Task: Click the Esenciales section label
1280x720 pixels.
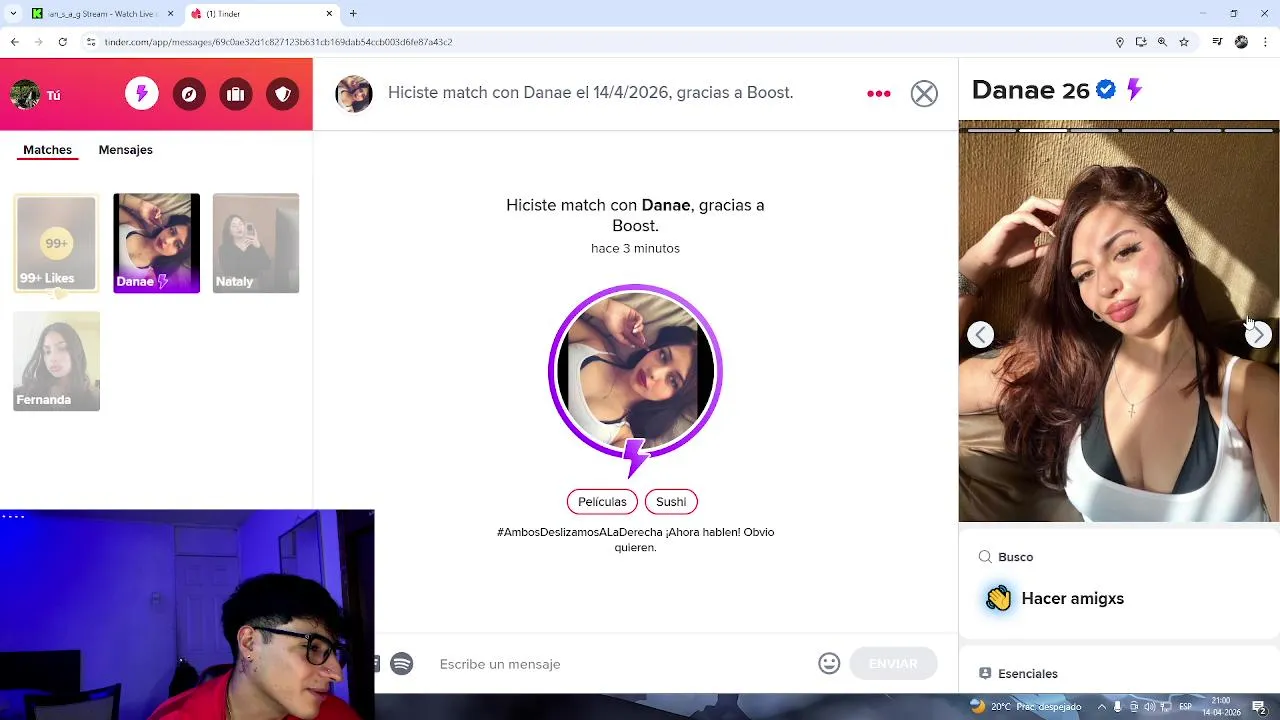Action: (x=1027, y=674)
